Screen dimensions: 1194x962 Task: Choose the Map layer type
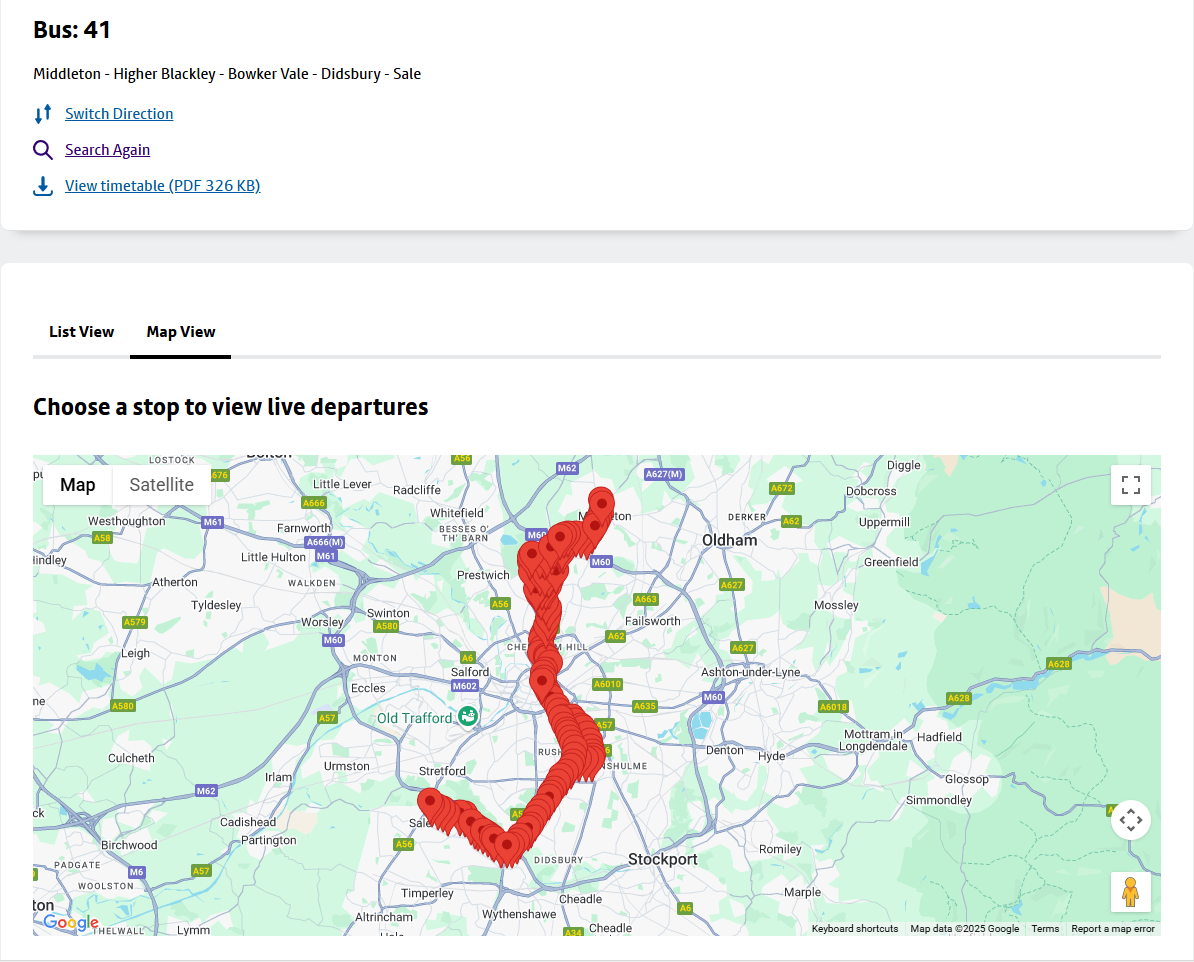78,484
